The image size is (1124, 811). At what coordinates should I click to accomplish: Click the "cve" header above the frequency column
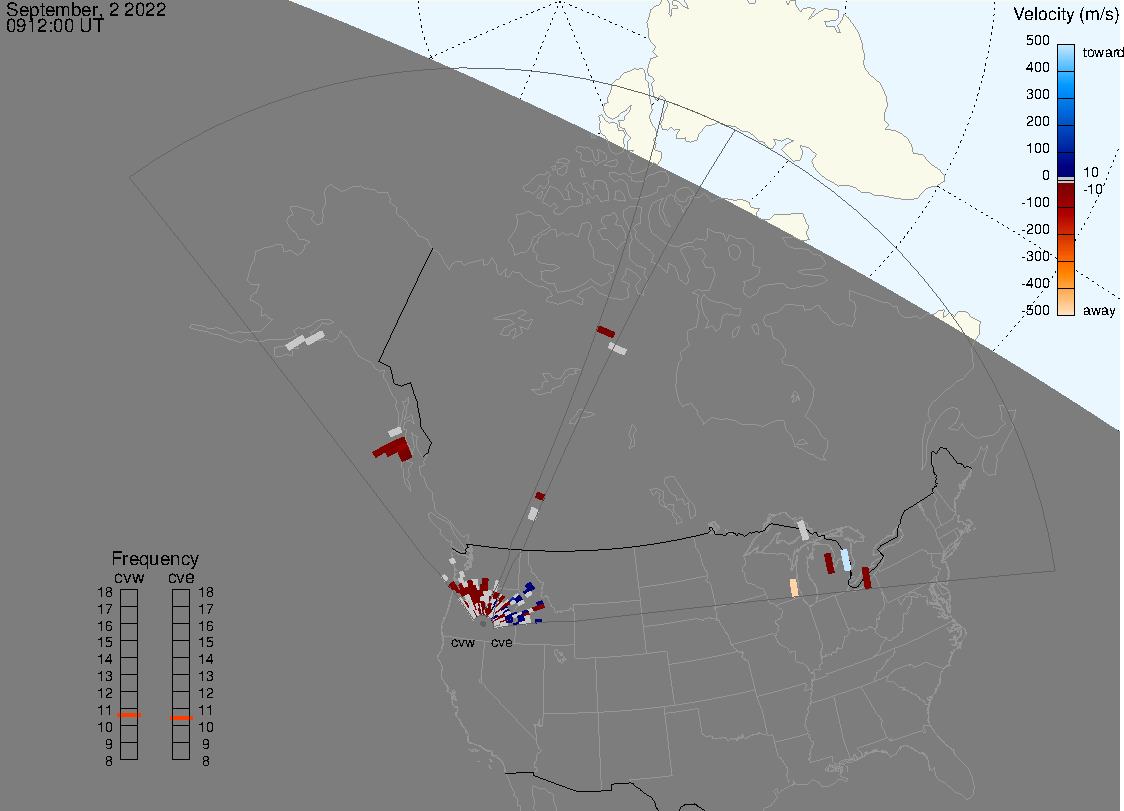pyautogui.click(x=181, y=577)
